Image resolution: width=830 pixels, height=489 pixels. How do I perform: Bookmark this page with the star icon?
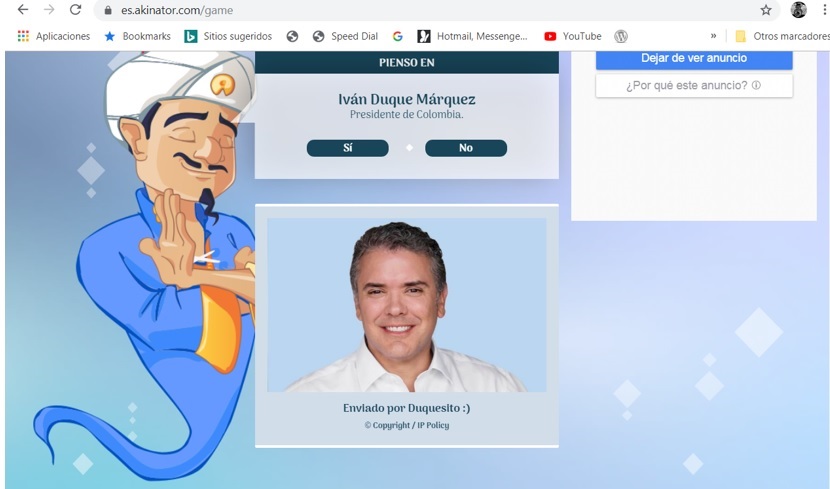coord(766,10)
